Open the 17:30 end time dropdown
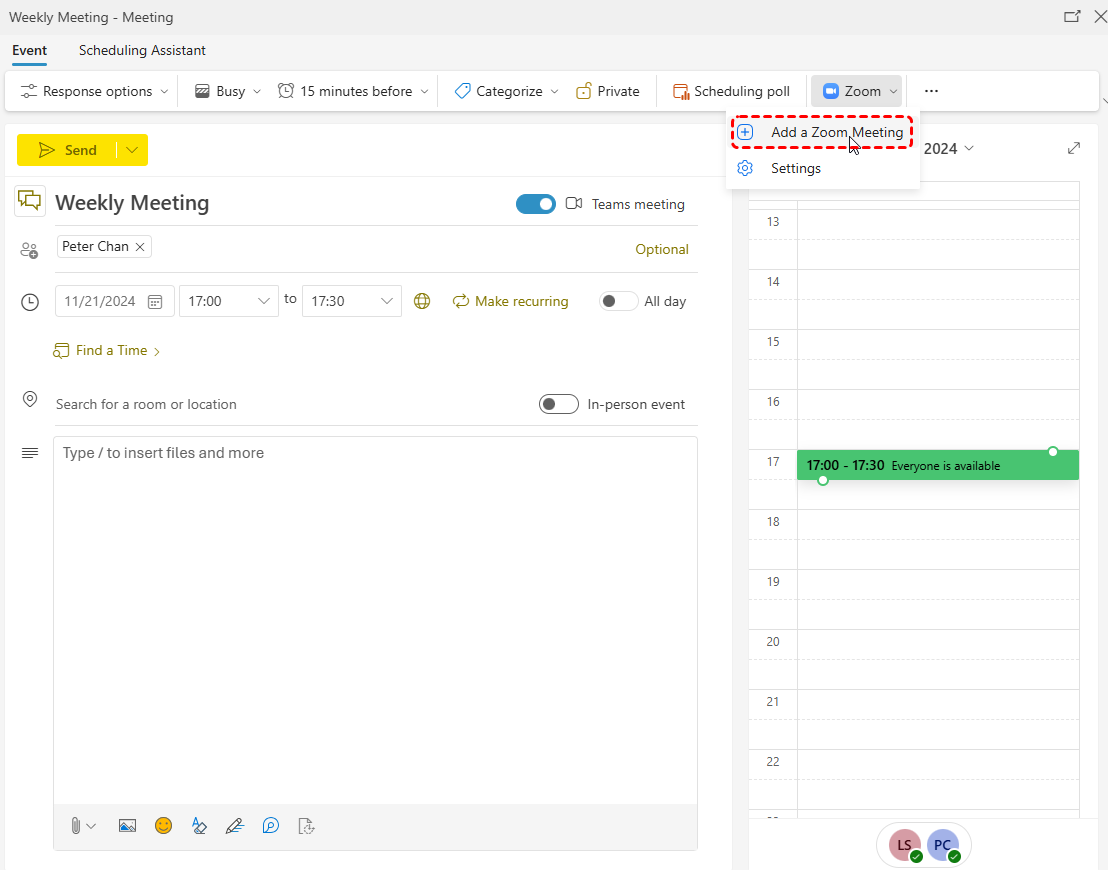 click(x=352, y=301)
